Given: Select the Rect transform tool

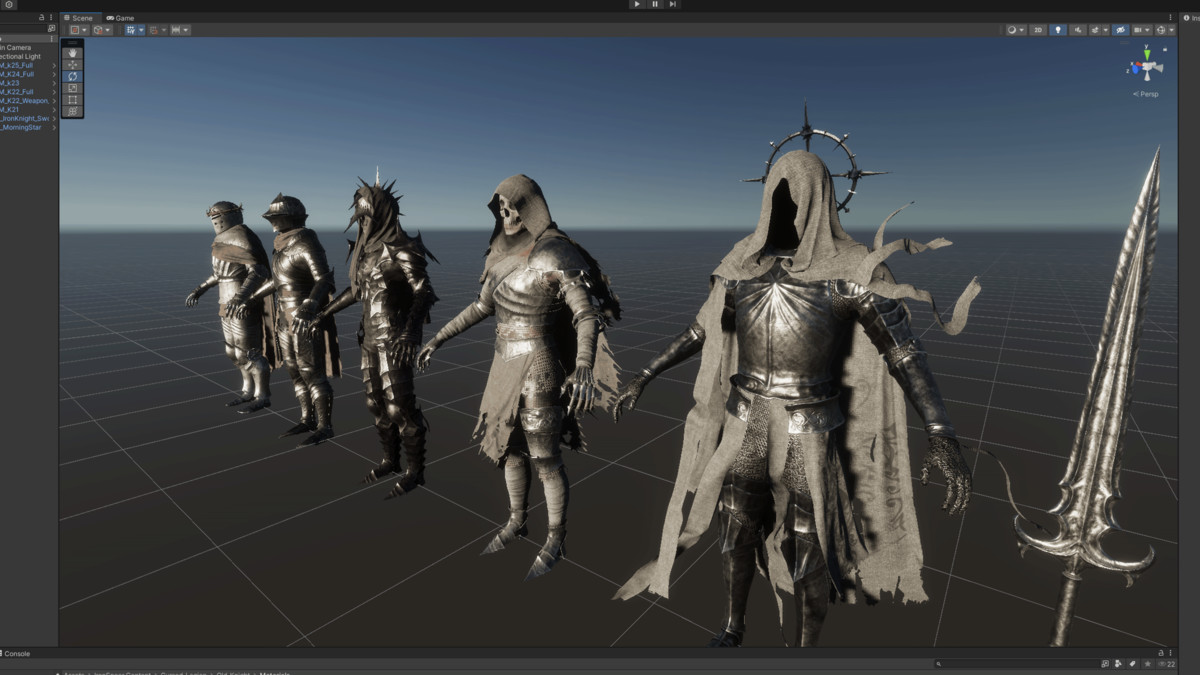Looking at the screenshot, I should 72,100.
